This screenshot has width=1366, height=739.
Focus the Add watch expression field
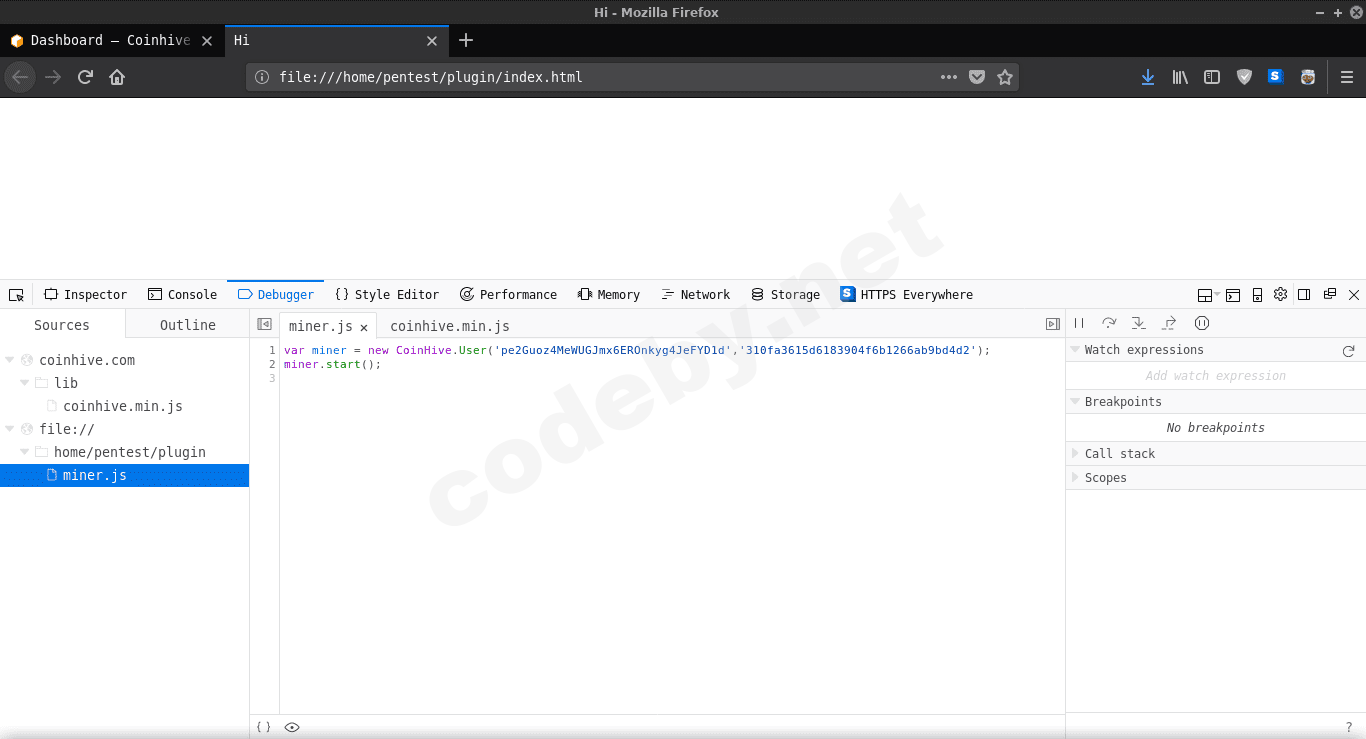point(1216,376)
